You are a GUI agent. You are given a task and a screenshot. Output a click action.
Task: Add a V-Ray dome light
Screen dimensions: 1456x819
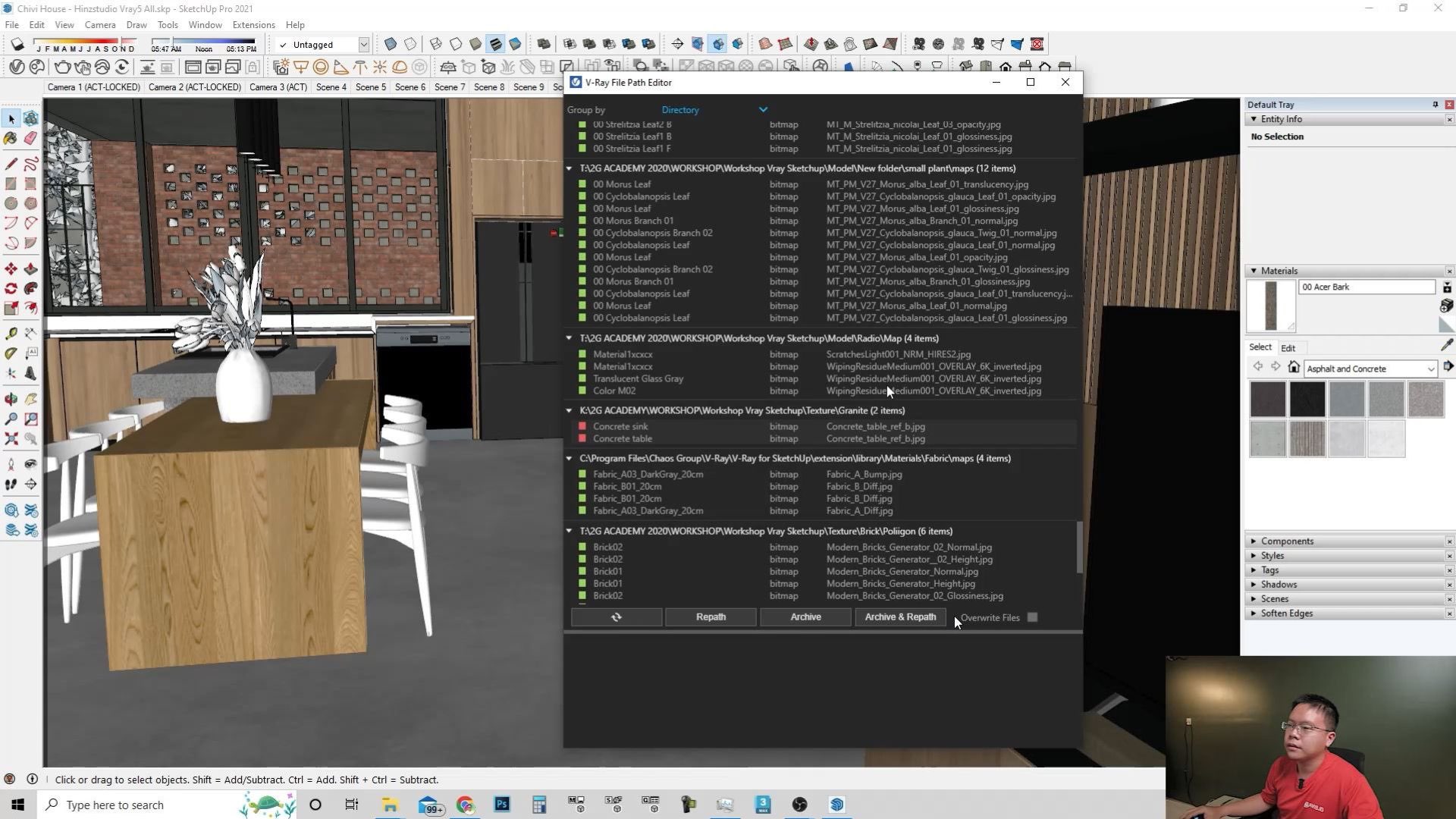coord(400,67)
